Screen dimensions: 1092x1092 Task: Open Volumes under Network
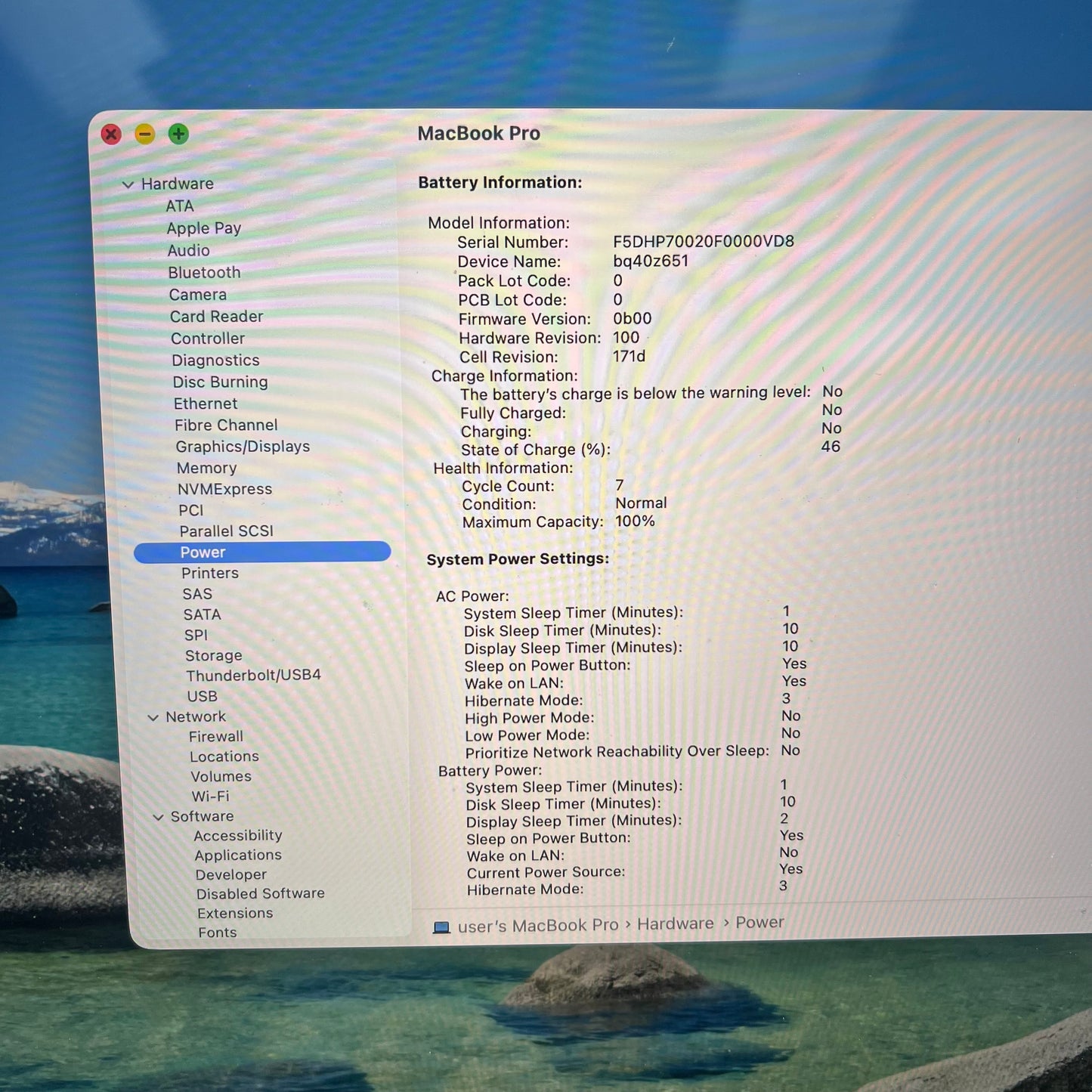(x=221, y=776)
